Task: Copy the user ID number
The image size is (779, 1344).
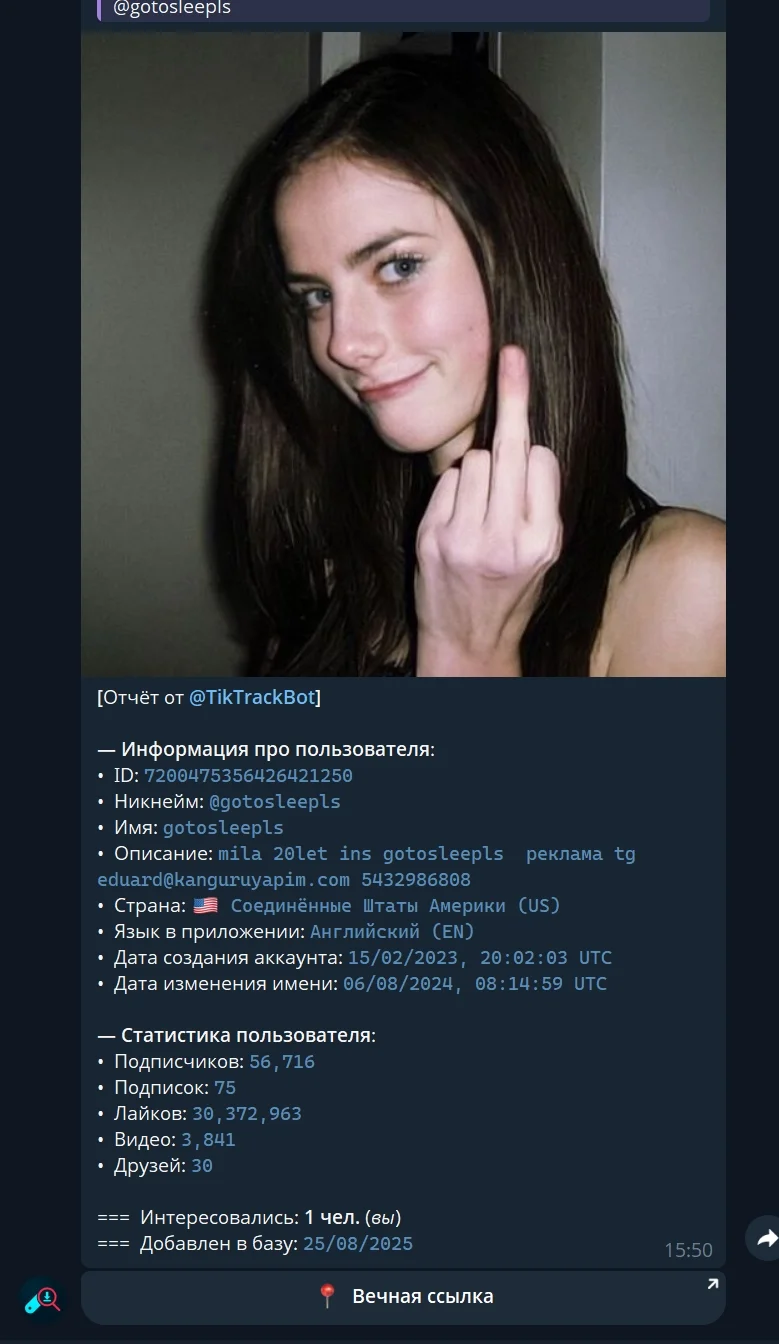Action: click(248, 776)
